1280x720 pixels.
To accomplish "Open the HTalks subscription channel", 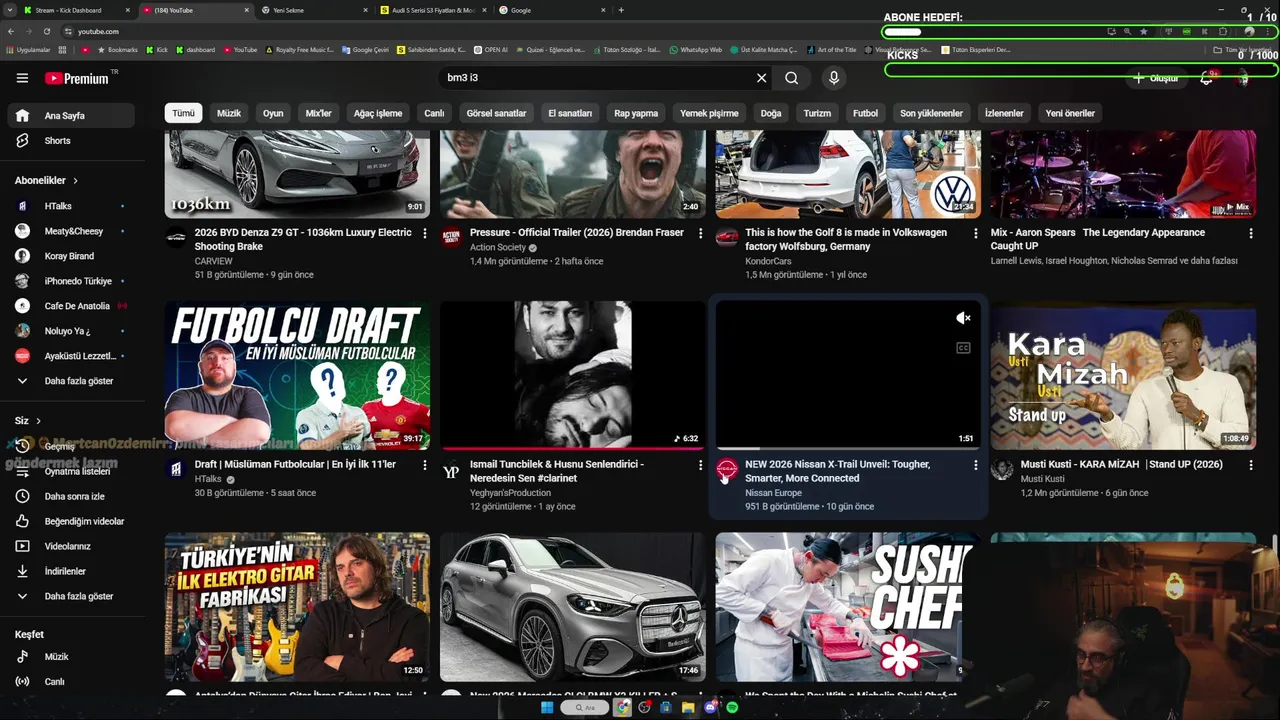I will click(x=69, y=206).
